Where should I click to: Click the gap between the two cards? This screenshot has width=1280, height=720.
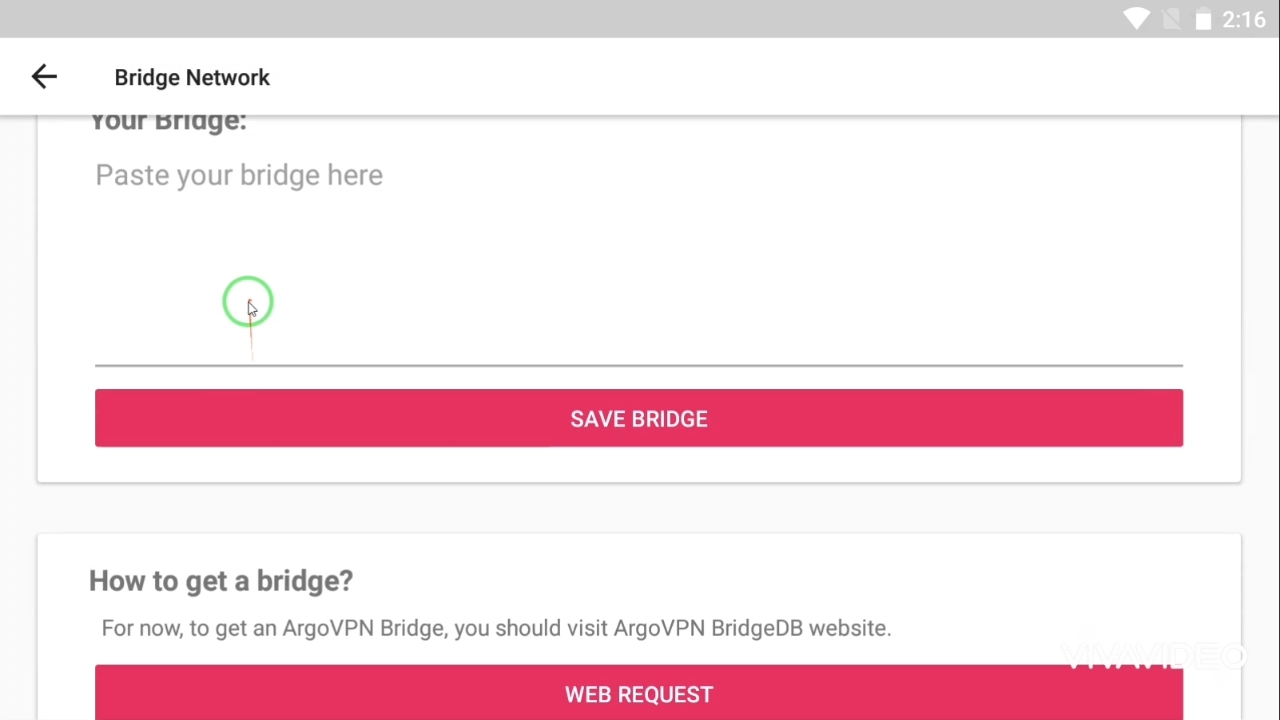click(x=638, y=508)
